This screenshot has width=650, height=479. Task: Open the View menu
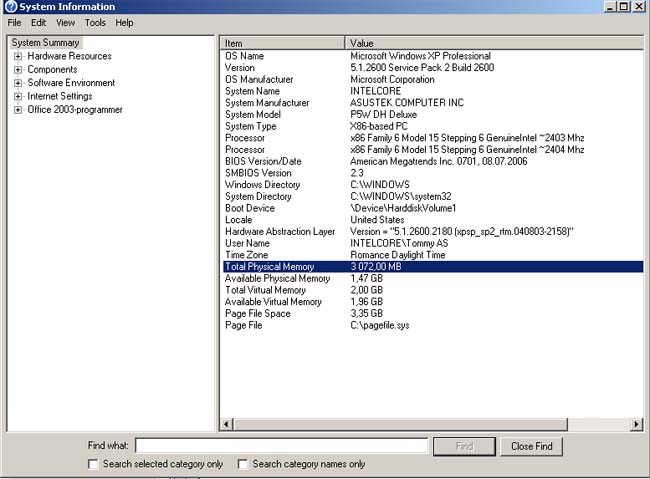click(x=65, y=23)
